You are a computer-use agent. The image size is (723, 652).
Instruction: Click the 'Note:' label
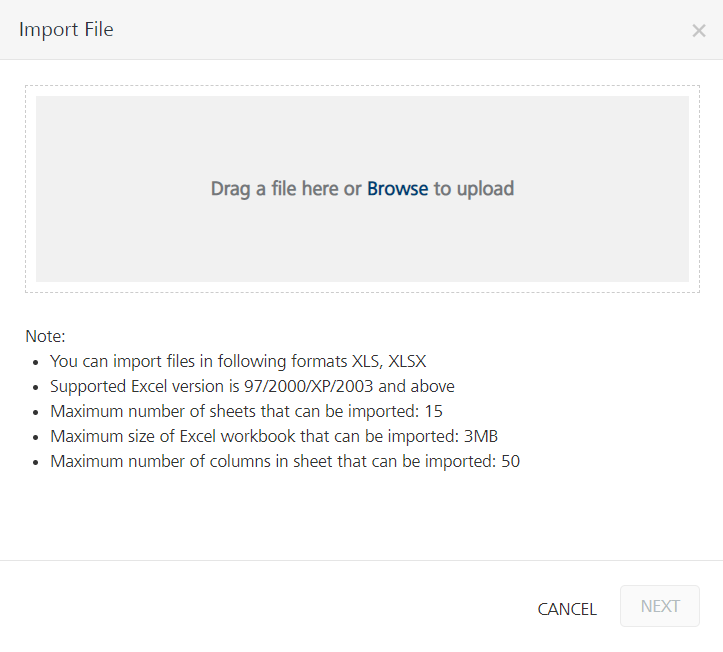[x=45, y=336]
